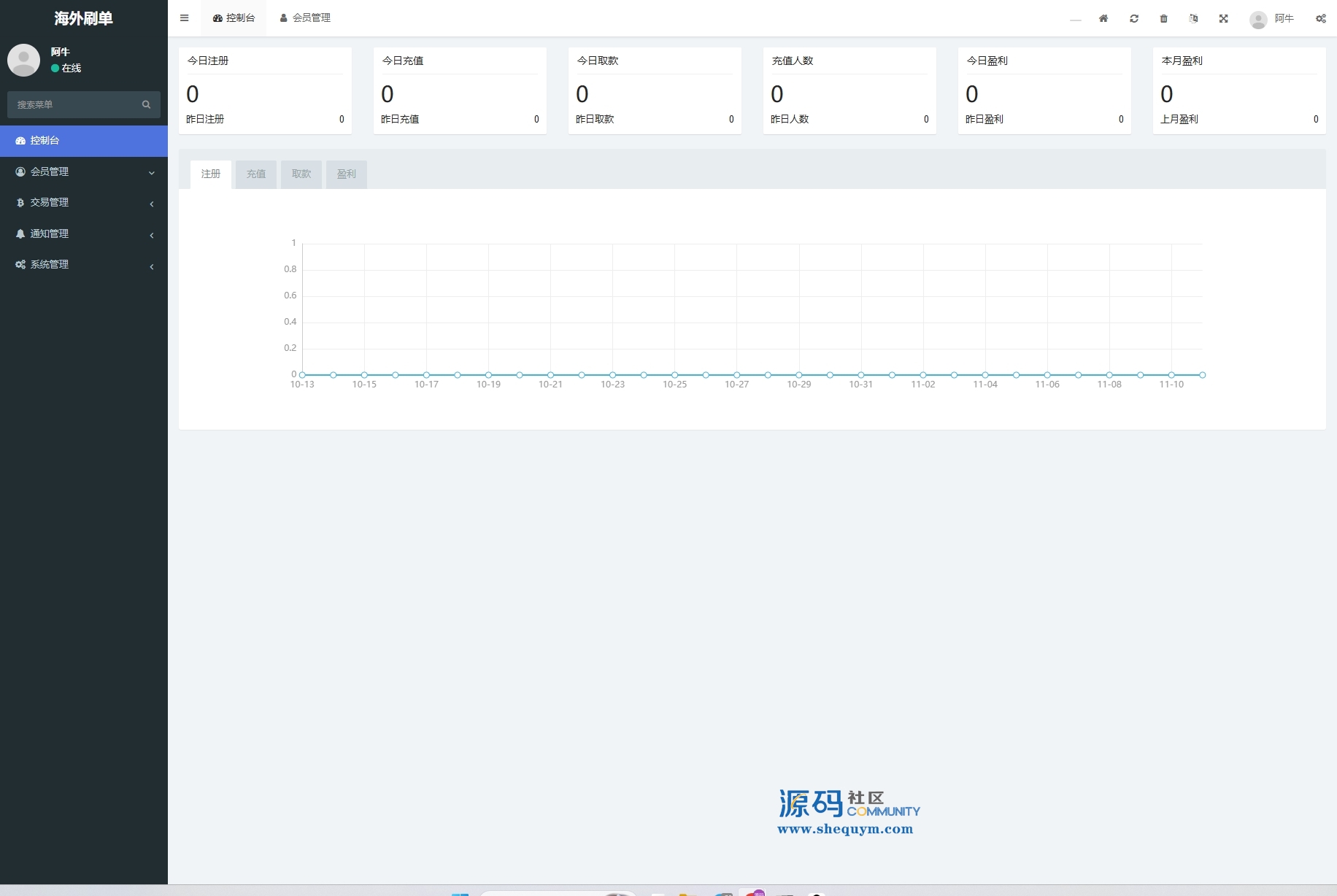Image resolution: width=1337 pixels, height=896 pixels.
Task: Click the home icon in top bar
Action: point(1103,19)
